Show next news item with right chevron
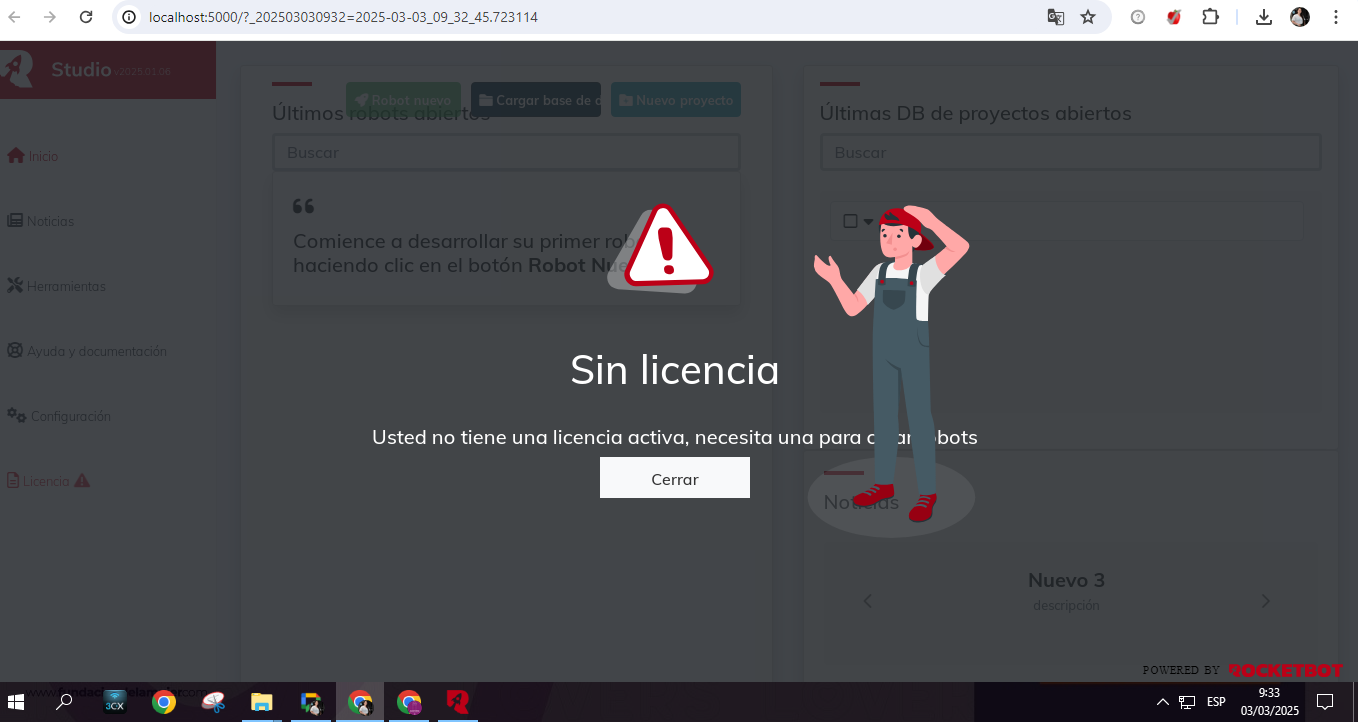The width and height of the screenshot is (1358, 722). (1265, 601)
